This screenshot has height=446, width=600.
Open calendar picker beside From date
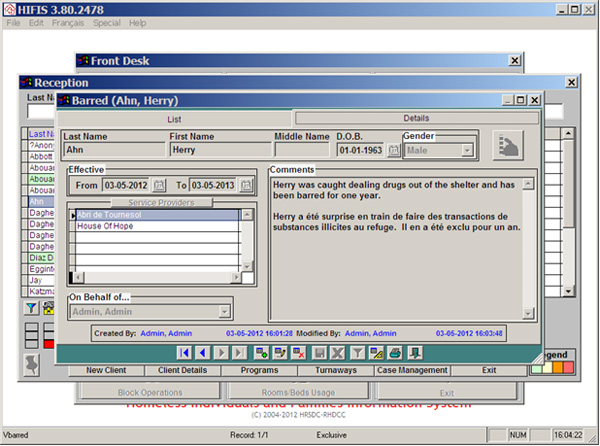(160, 186)
